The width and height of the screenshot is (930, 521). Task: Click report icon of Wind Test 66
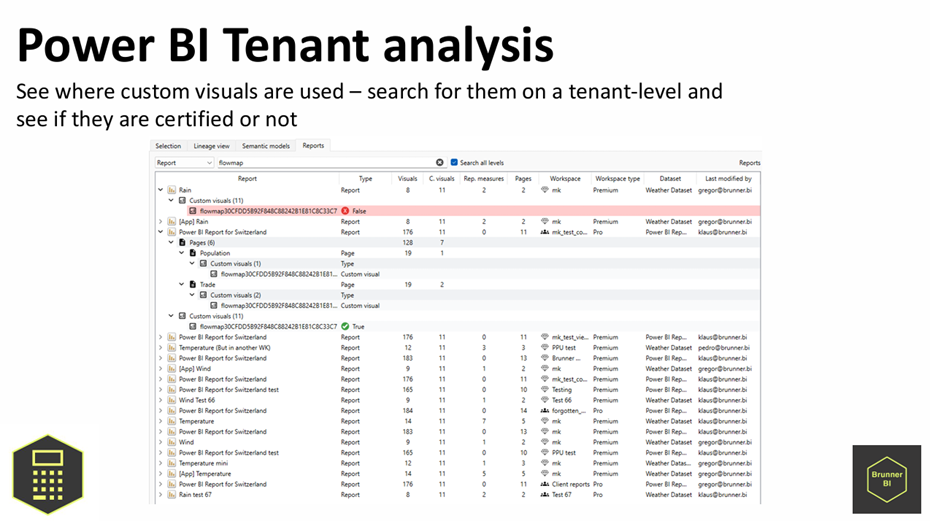(x=171, y=401)
